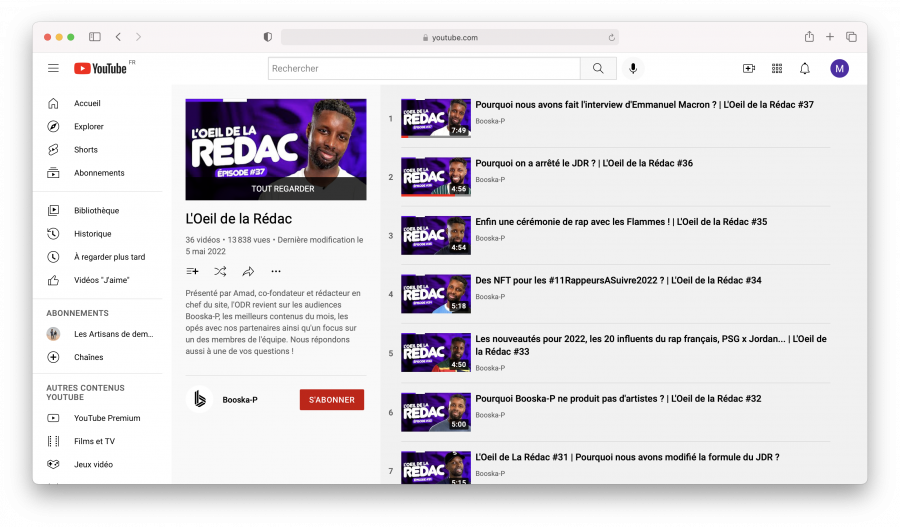Click Chaînes plus icon
Image resolution: width=900 pixels, height=527 pixels.
point(53,357)
